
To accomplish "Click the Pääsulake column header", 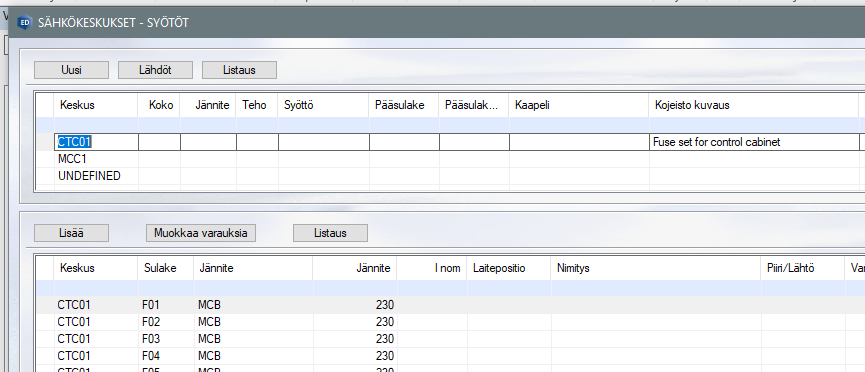I will 404,105.
